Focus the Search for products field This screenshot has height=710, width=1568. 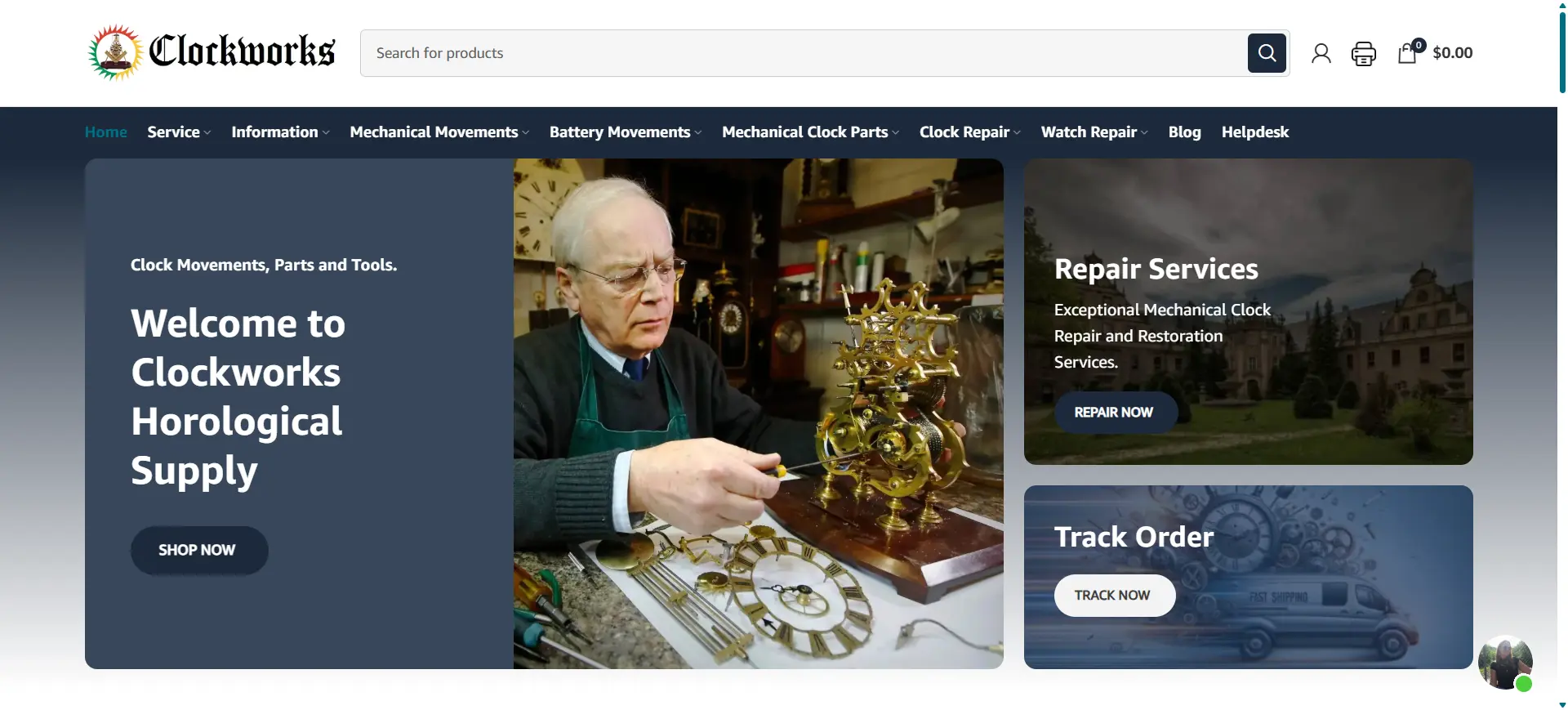pyautogui.click(x=804, y=53)
